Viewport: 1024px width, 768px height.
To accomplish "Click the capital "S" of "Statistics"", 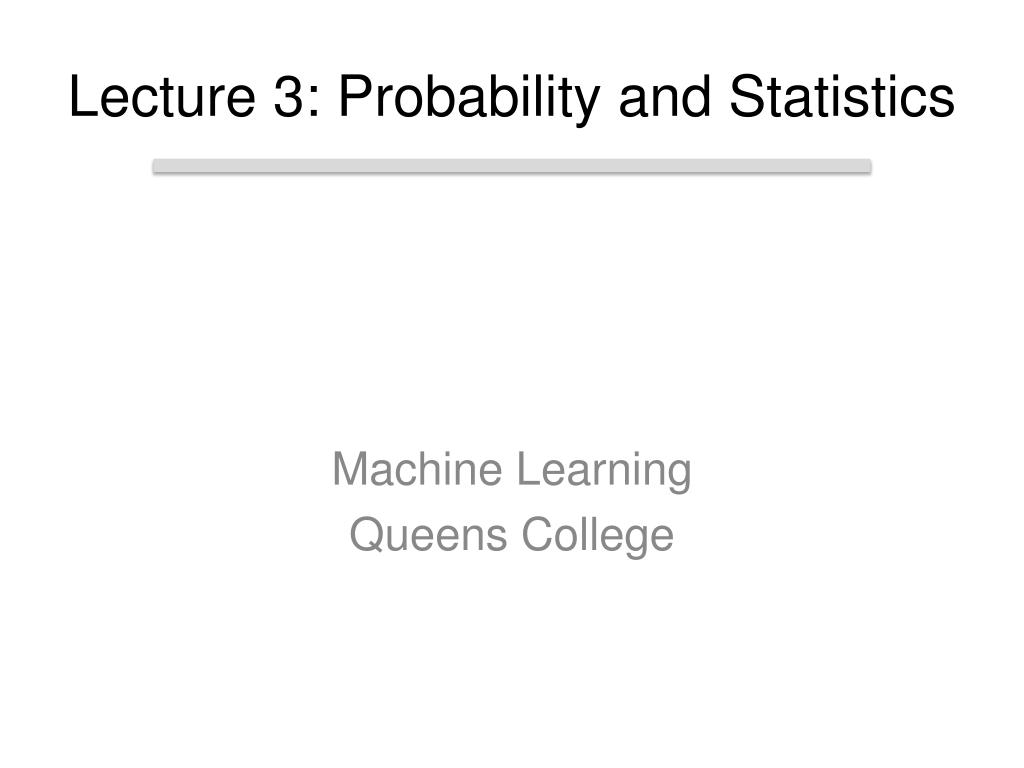I will 746,97.
